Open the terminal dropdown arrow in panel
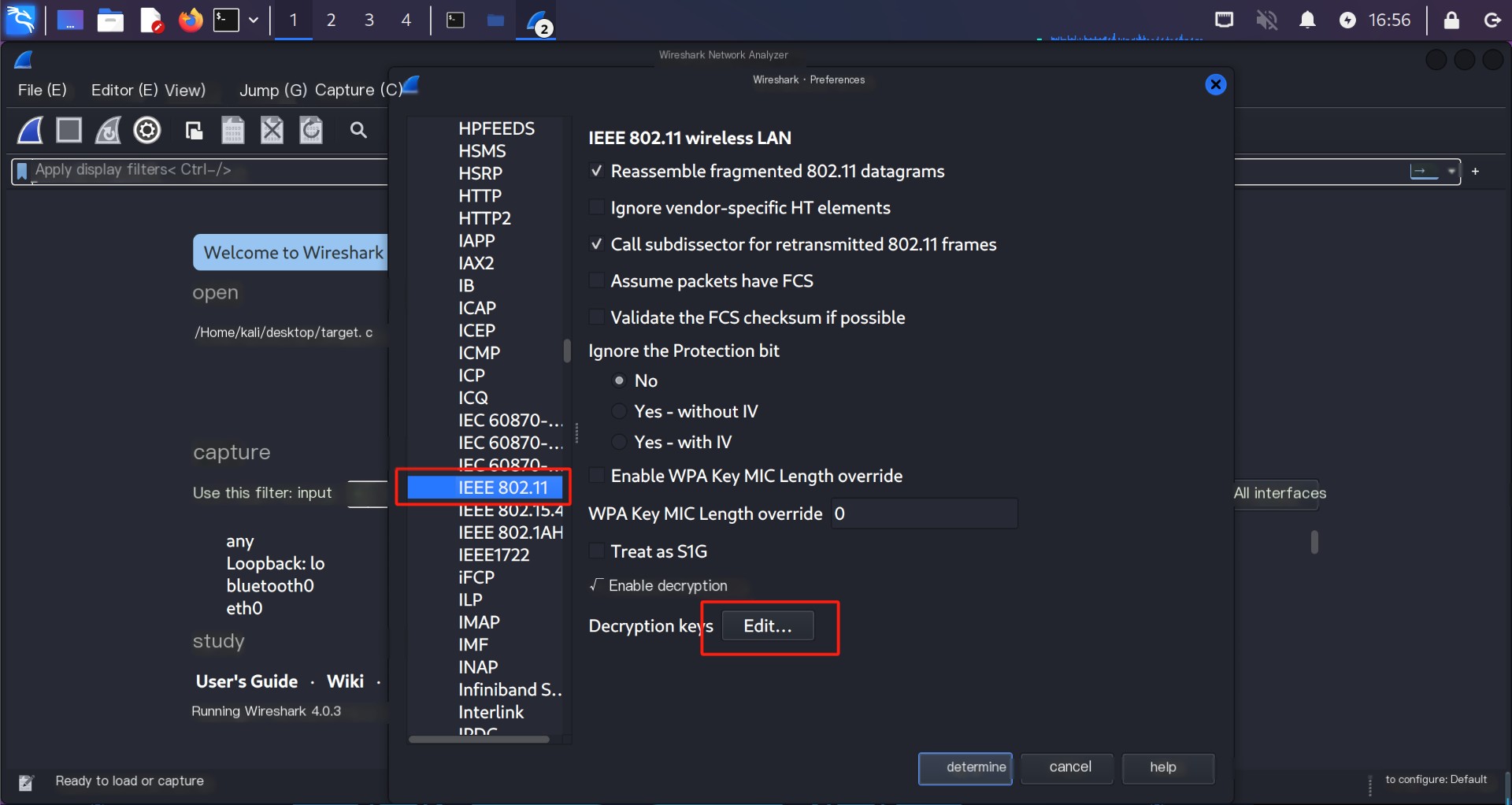Viewport: 1512px width, 805px height. pyautogui.click(x=254, y=20)
